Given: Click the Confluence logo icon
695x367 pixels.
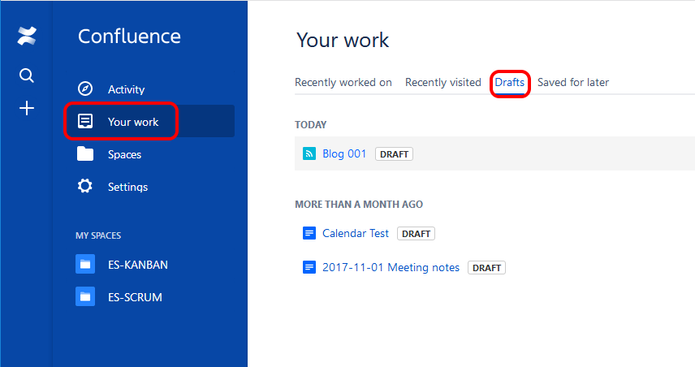Looking at the screenshot, I should (x=27, y=36).
